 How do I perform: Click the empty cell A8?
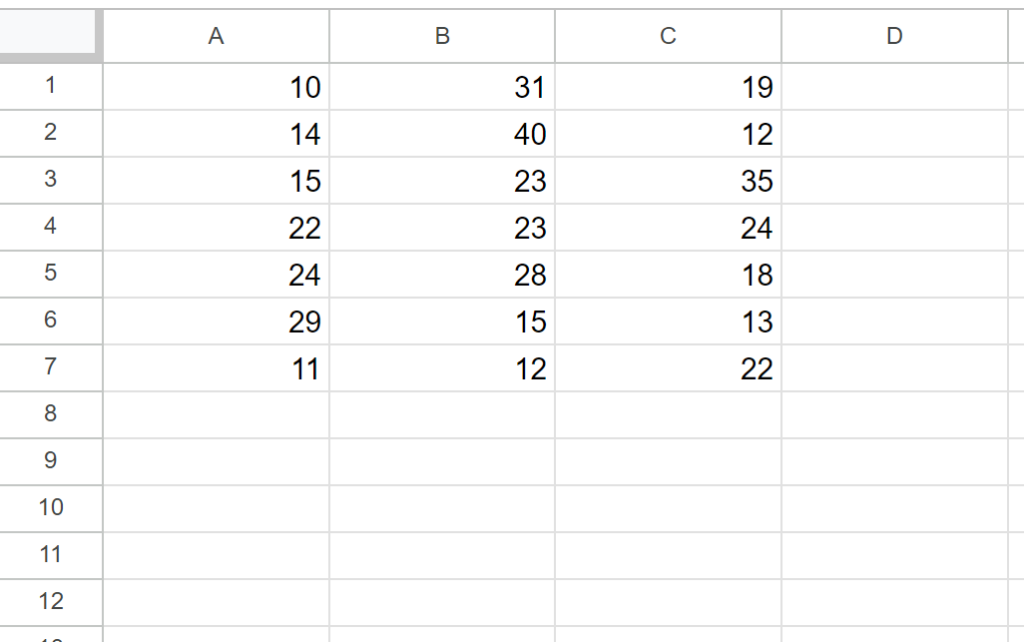tap(216, 415)
